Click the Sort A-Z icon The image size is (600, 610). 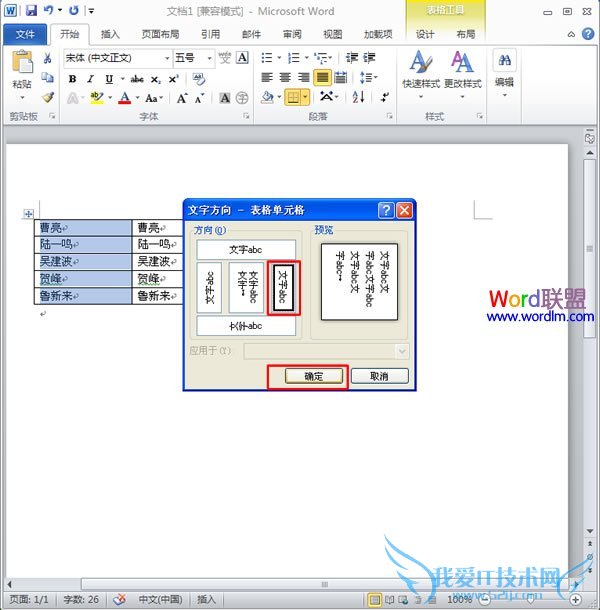(x=358, y=96)
